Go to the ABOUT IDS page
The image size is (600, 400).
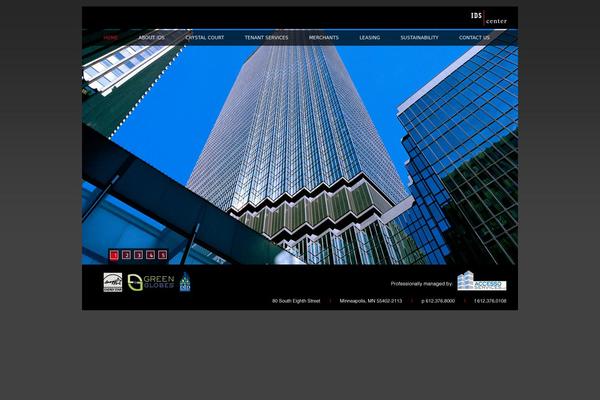coord(152,38)
